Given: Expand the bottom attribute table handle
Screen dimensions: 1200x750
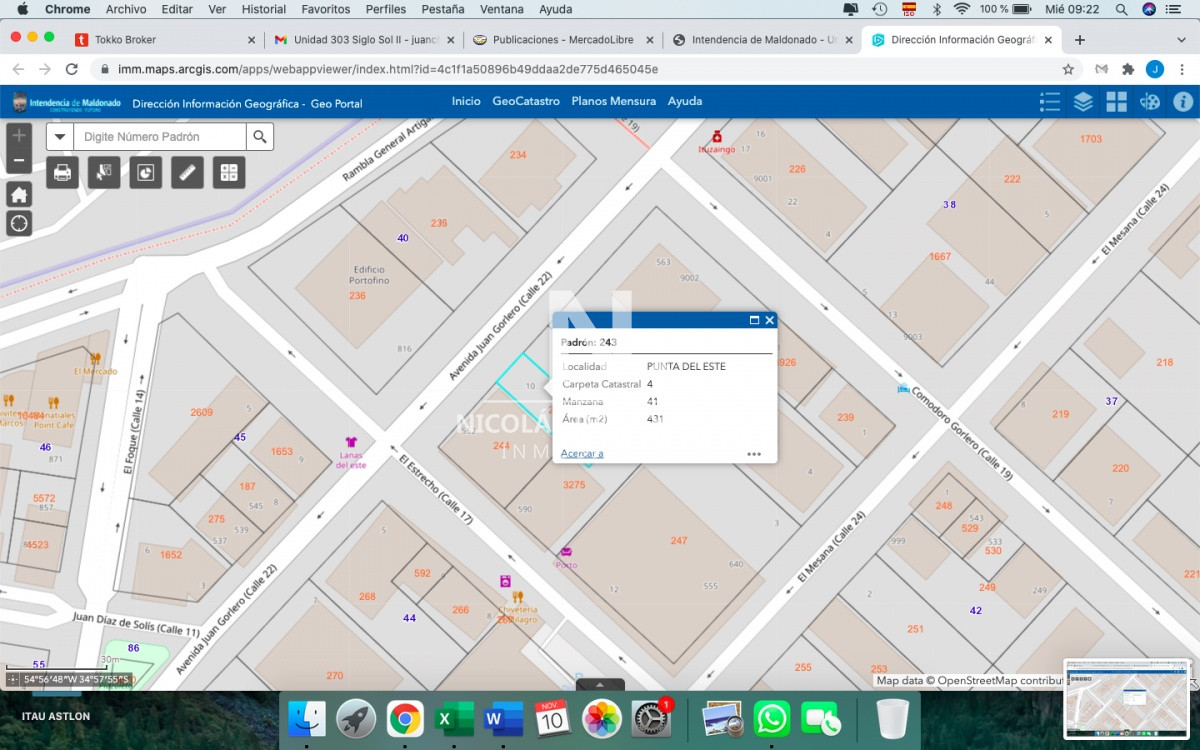Looking at the screenshot, I should [600, 685].
